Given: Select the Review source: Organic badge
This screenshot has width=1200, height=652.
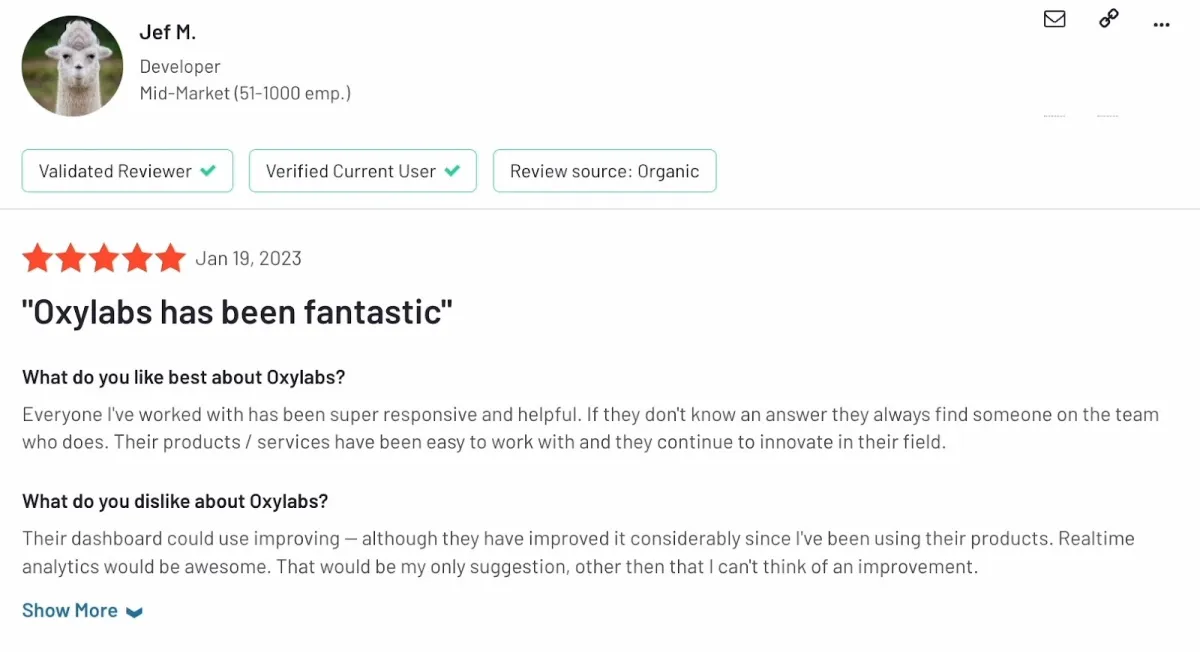Looking at the screenshot, I should click(605, 171).
